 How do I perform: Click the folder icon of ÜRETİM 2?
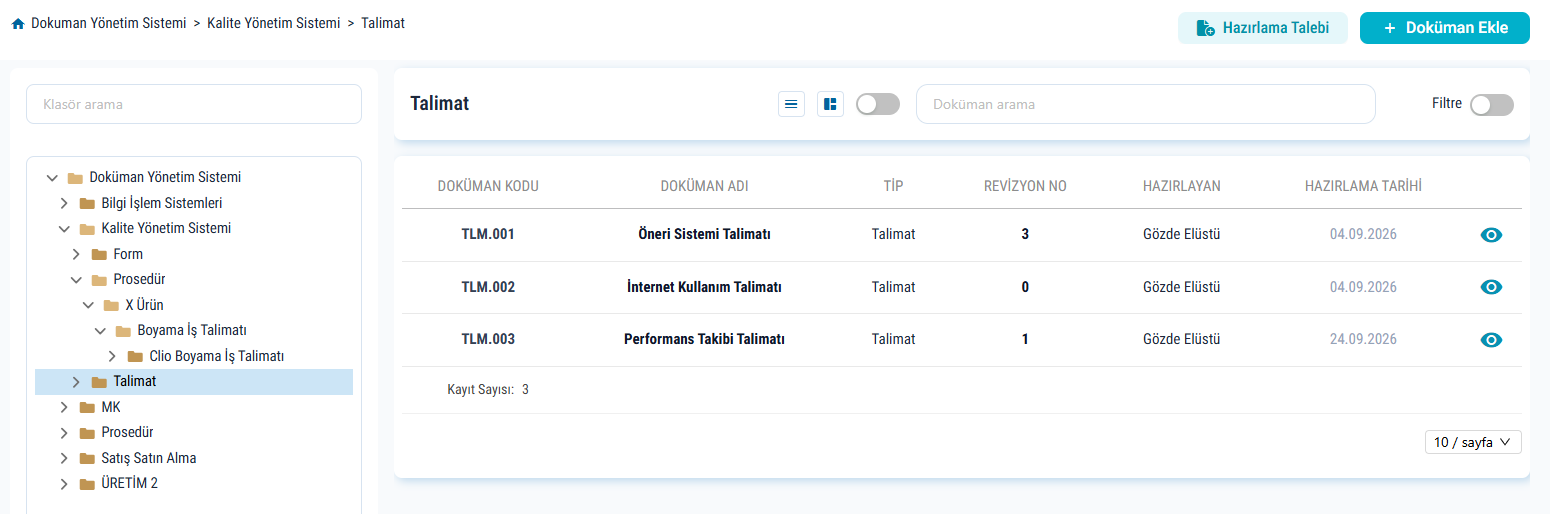87,484
